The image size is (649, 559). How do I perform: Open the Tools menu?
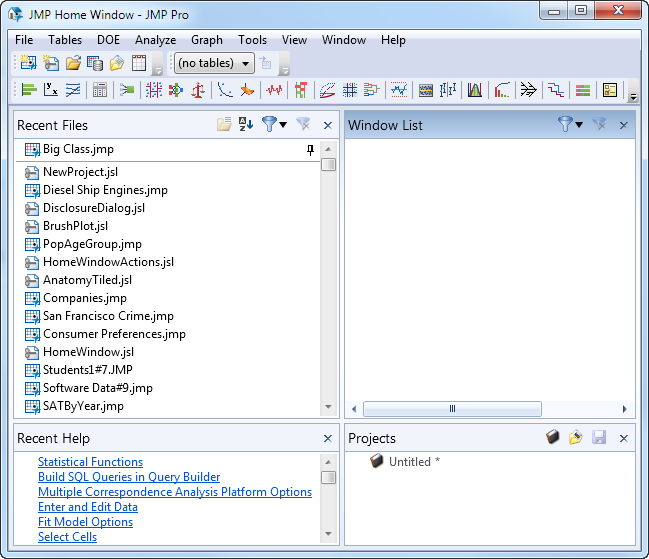click(252, 40)
